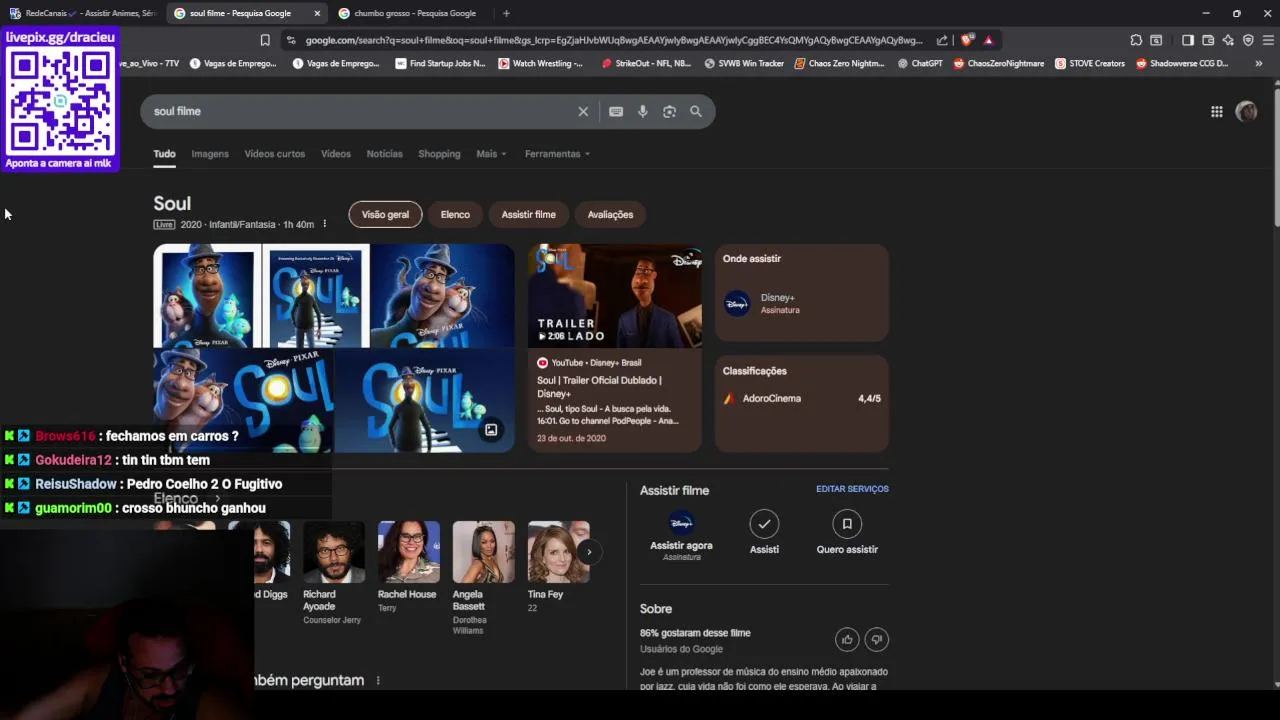Open Angela Bassett cast photo

pyautogui.click(x=483, y=552)
